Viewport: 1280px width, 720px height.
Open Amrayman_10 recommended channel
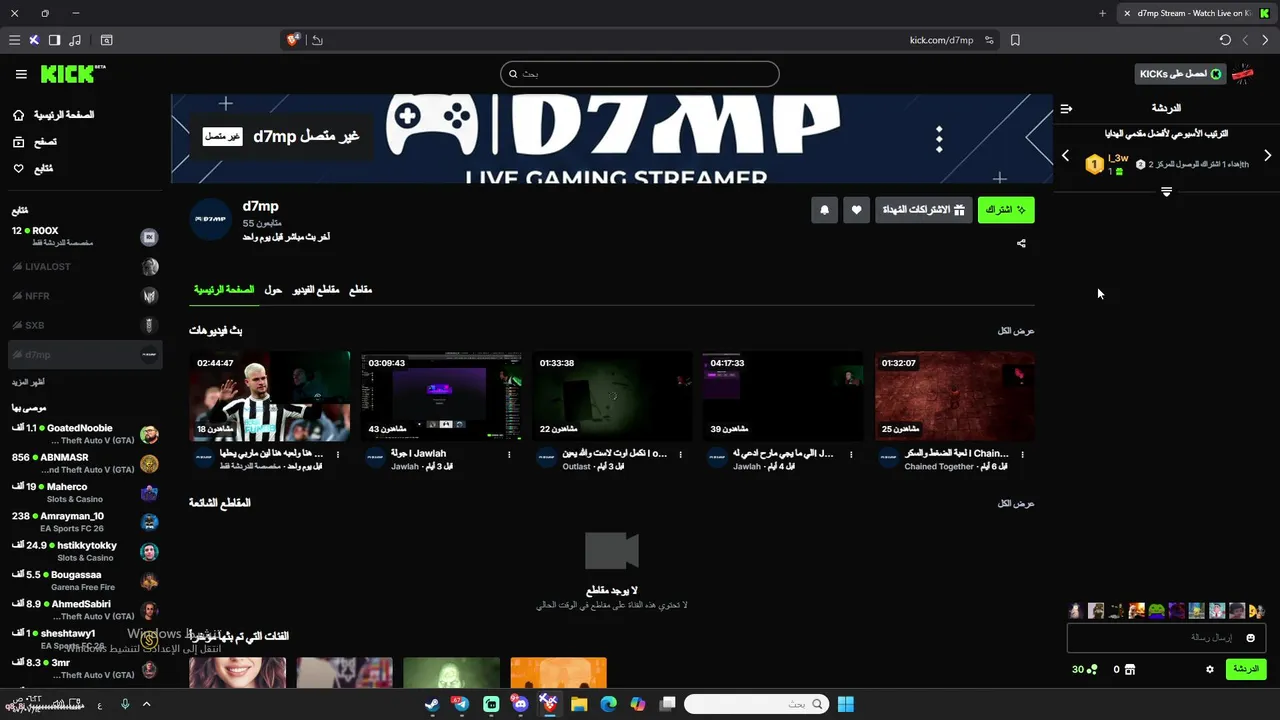click(x=84, y=522)
